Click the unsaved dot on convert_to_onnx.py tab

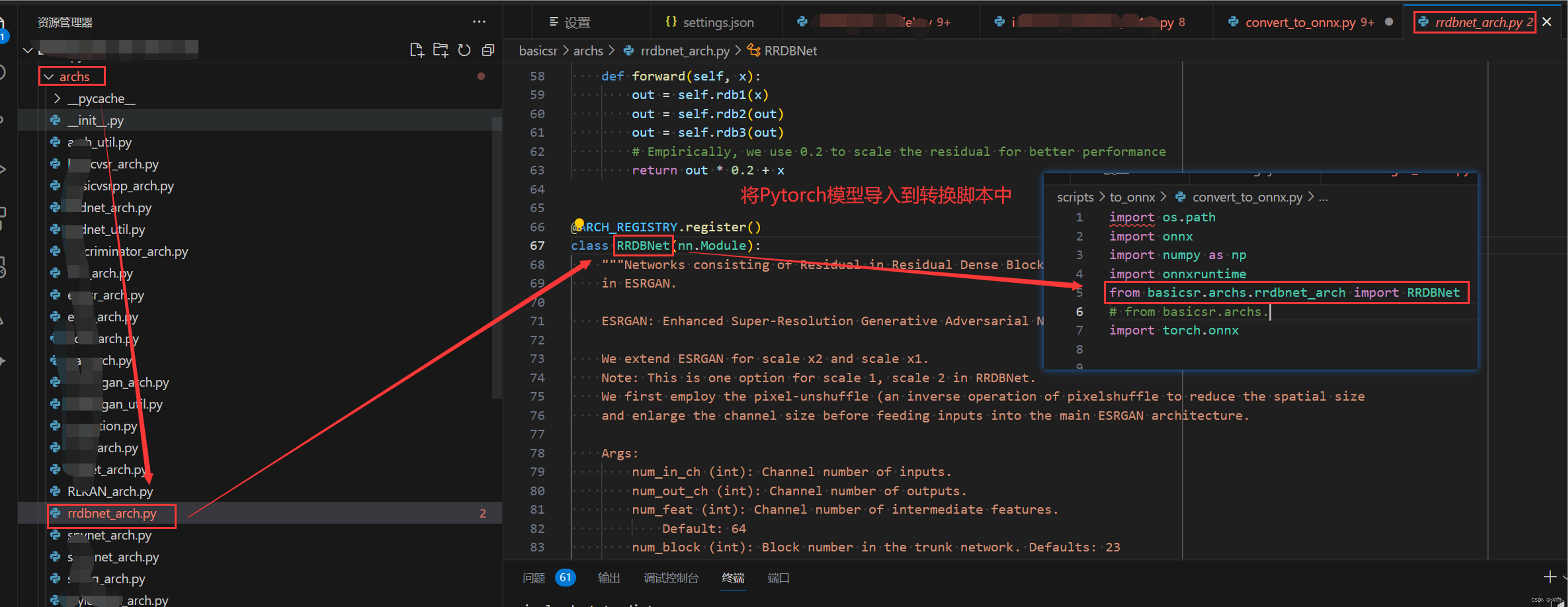(x=1389, y=22)
